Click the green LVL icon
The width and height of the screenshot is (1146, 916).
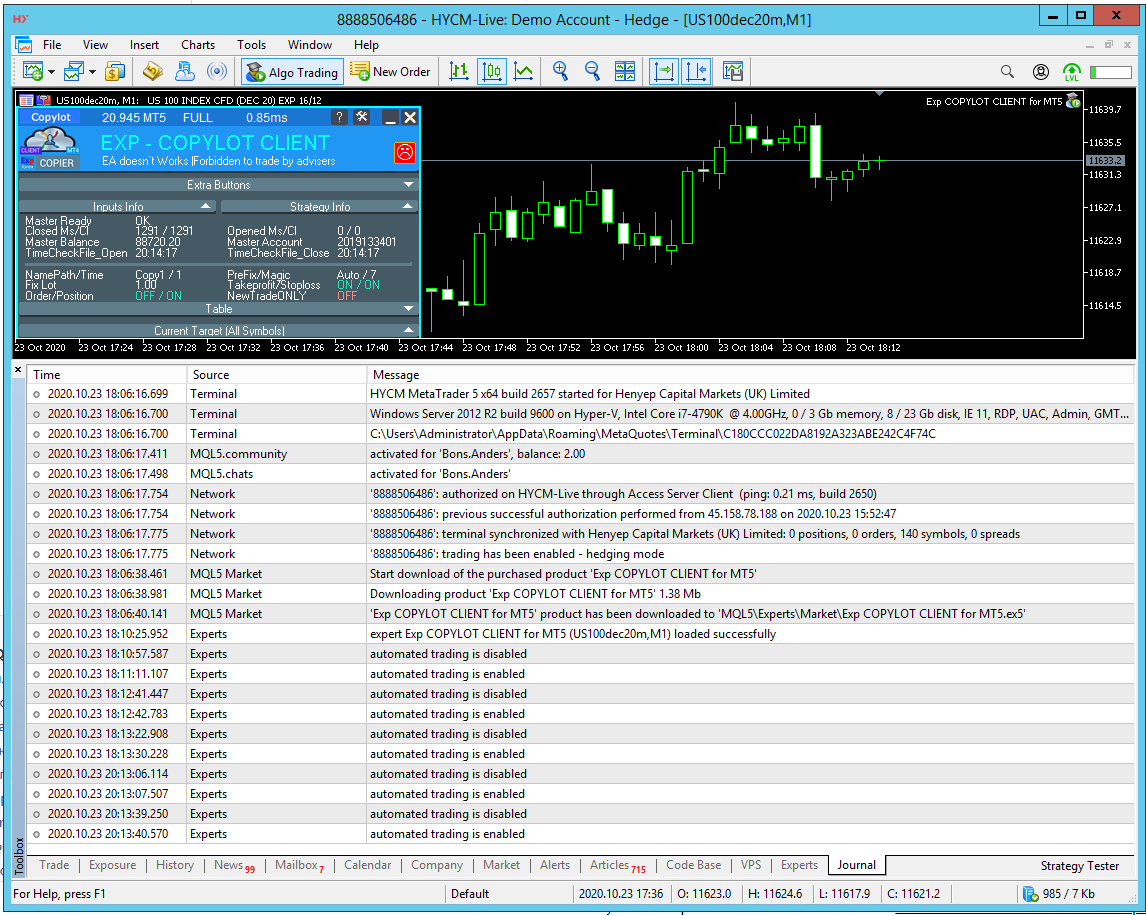click(1071, 72)
